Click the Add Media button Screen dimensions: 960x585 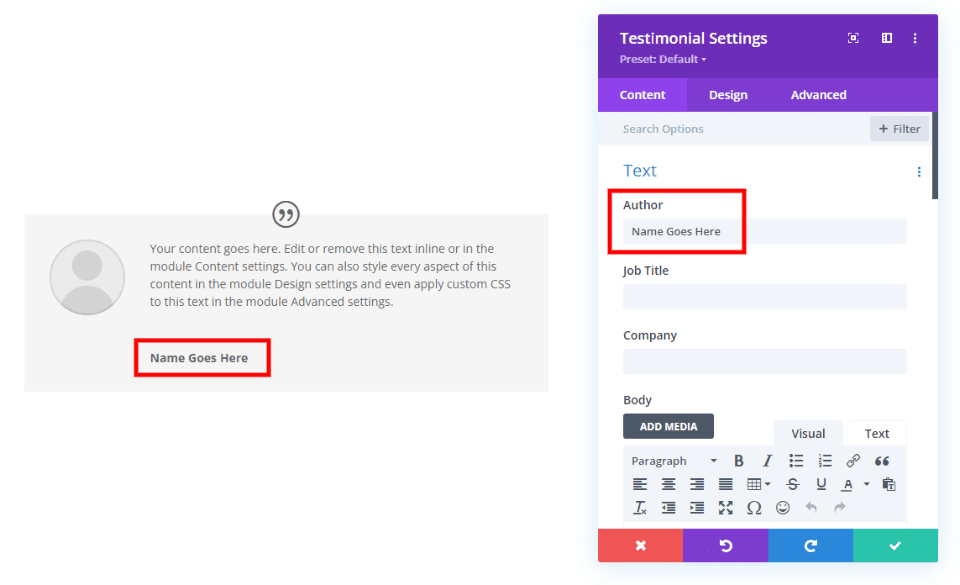click(668, 425)
